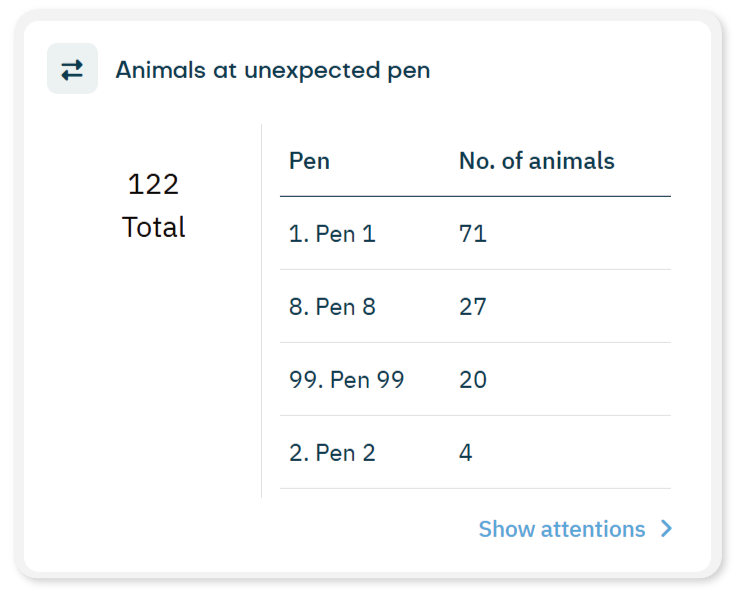Select the 99. Pen 99 row
The width and height of the screenshot is (737, 592).
(x=475, y=380)
